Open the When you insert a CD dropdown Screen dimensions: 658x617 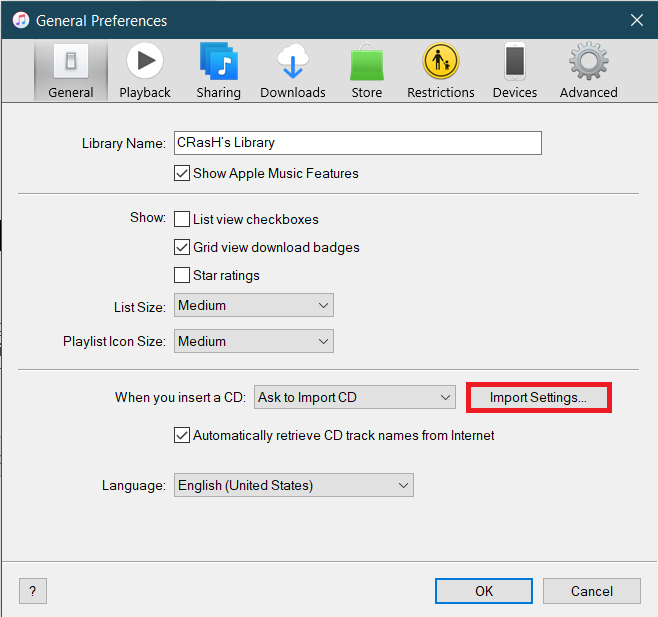coord(355,397)
